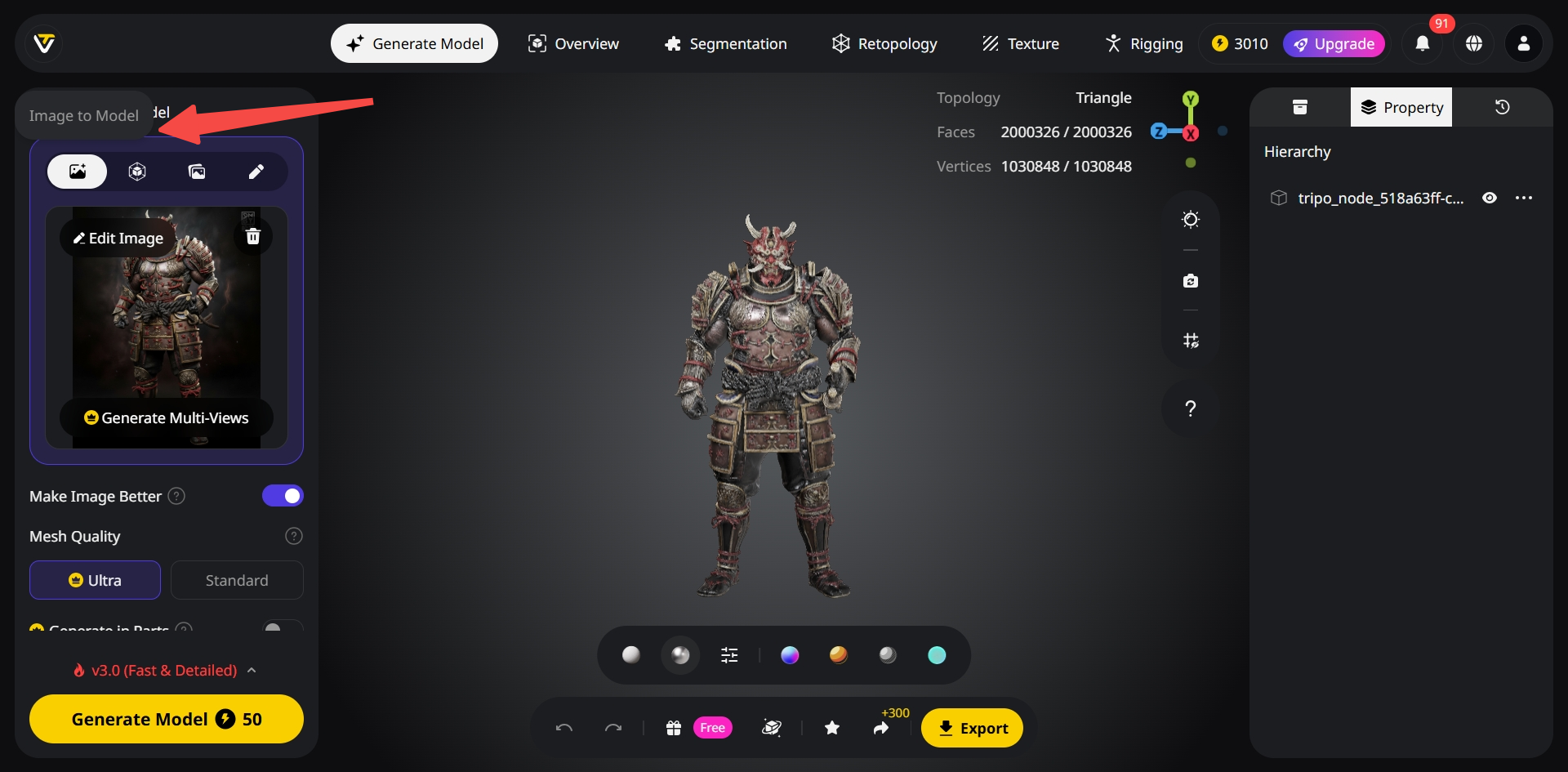
Task: Select Standard mesh quality
Action: [x=237, y=581]
